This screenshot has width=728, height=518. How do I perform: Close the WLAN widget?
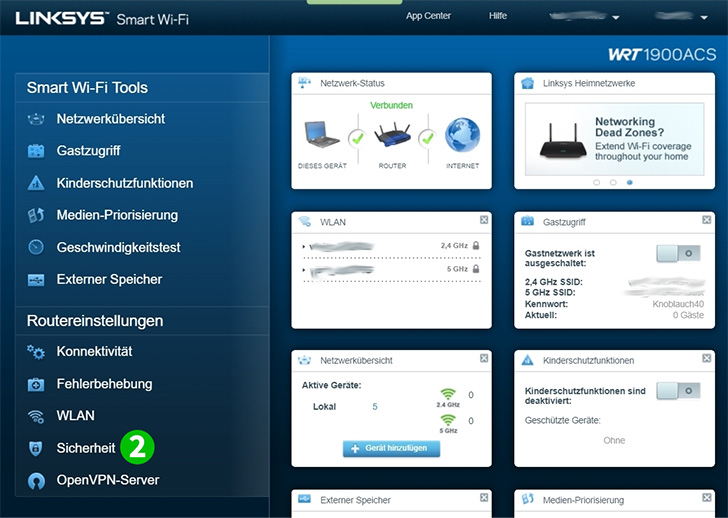tap(484, 220)
